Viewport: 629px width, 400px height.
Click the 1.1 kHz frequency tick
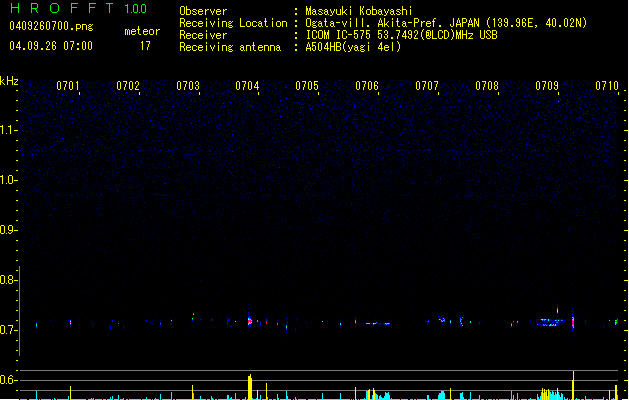tap(9, 130)
